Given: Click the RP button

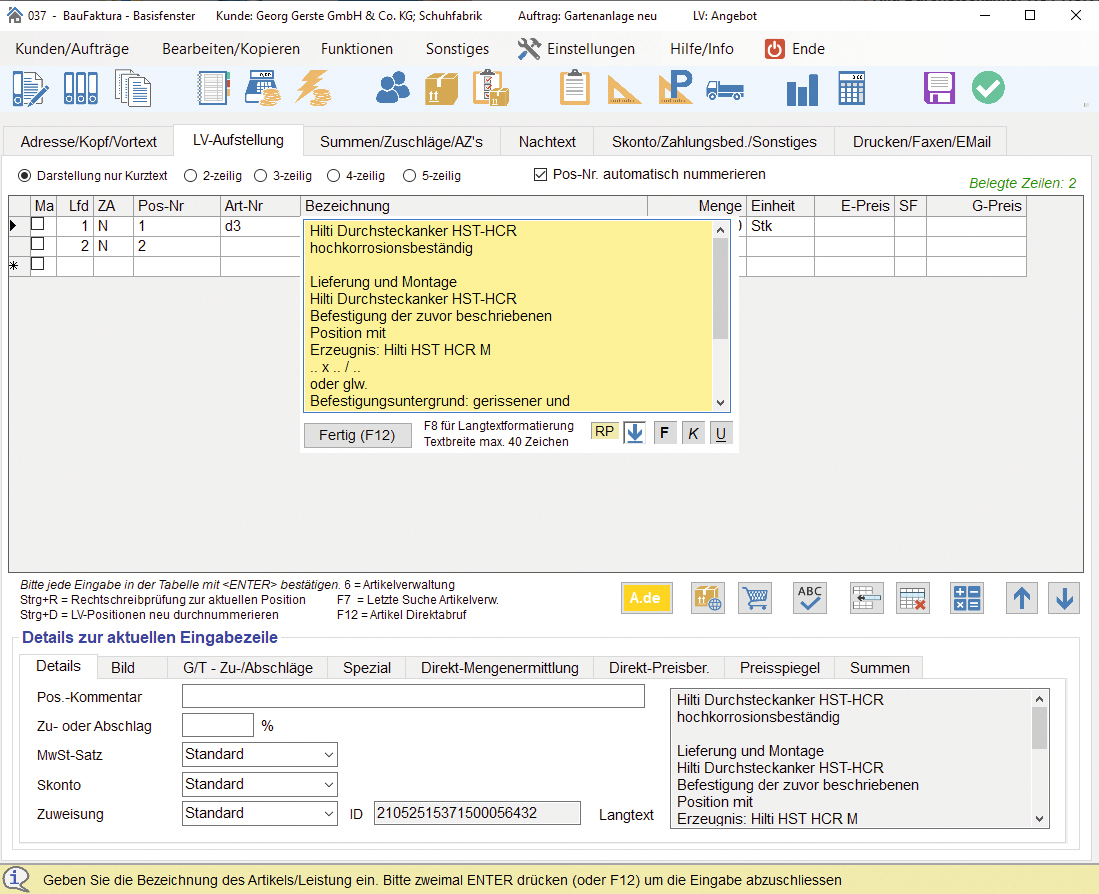Looking at the screenshot, I should pos(604,432).
